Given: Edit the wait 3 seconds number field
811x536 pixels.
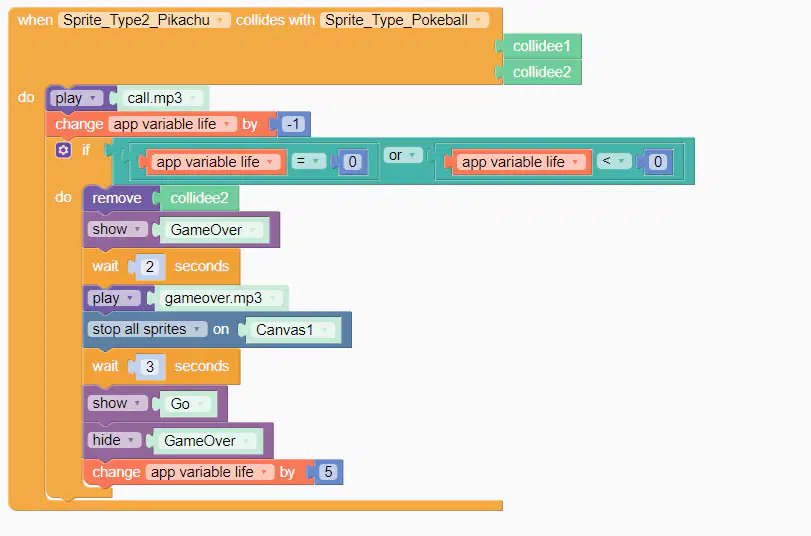Looking at the screenshot, I should (149, 367).
